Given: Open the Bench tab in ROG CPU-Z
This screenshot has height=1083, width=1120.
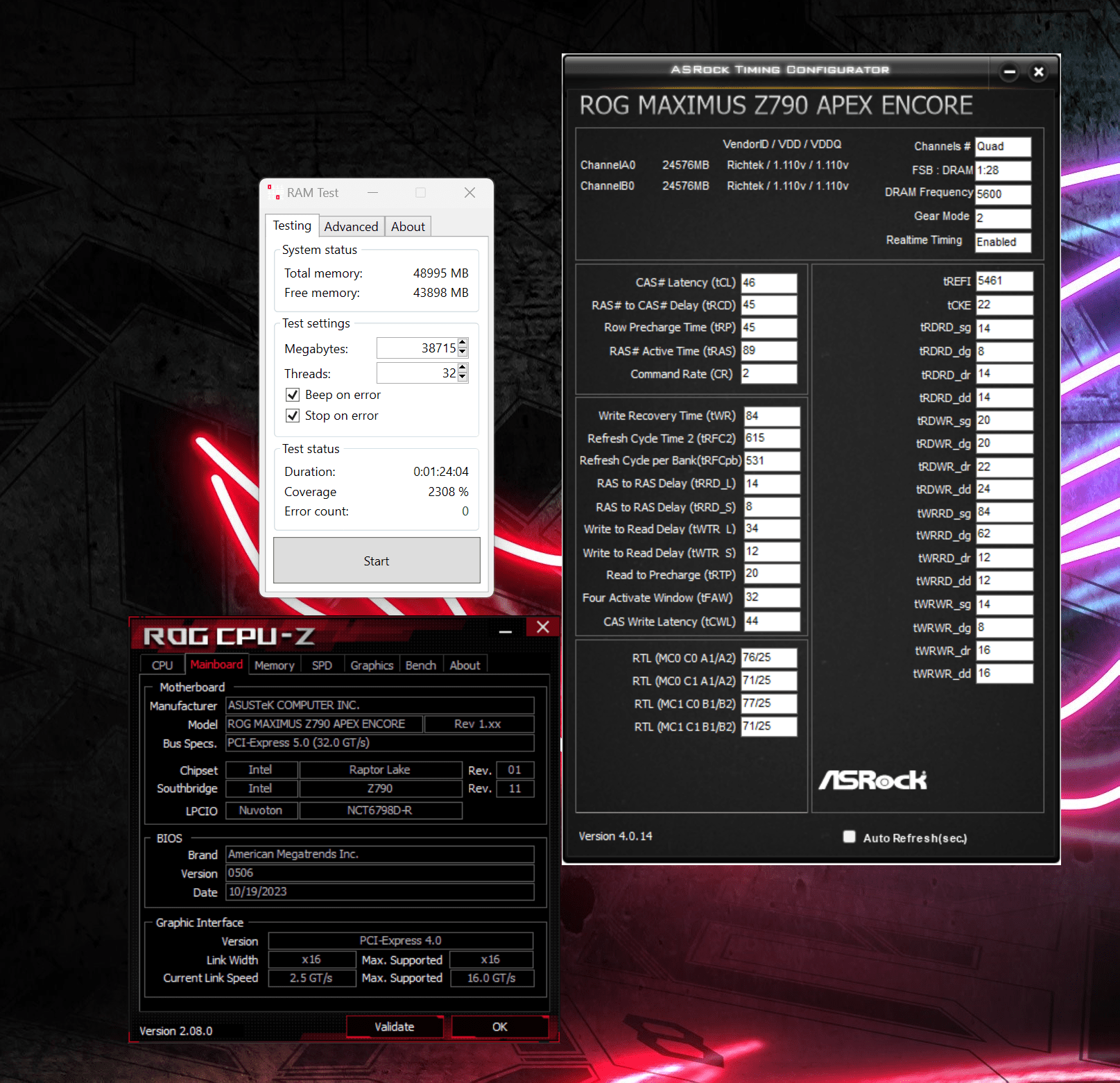Looking at the screenshot, I should click(x=420, y=665).
